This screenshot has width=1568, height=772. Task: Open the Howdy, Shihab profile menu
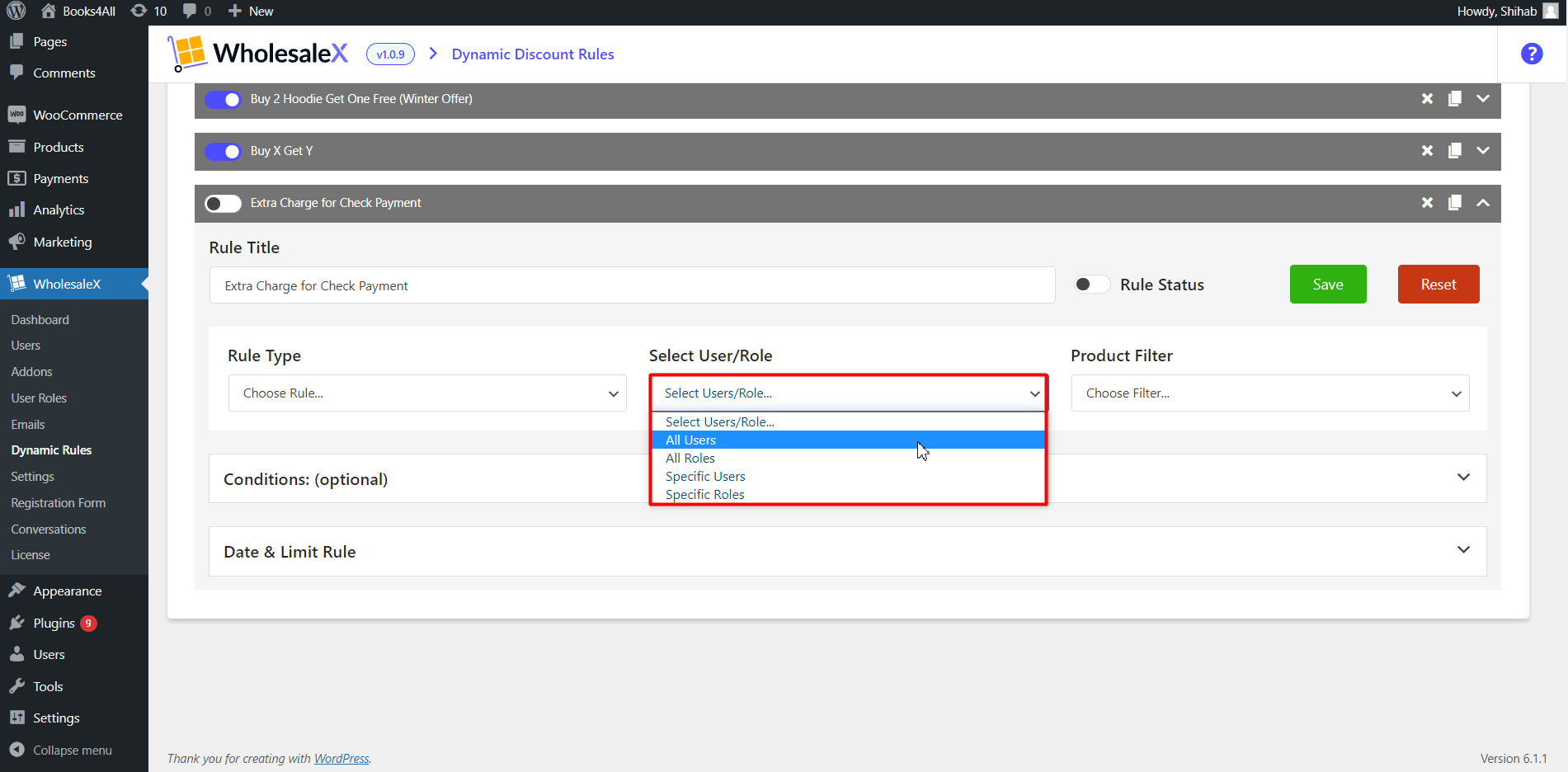(1507, 11)
